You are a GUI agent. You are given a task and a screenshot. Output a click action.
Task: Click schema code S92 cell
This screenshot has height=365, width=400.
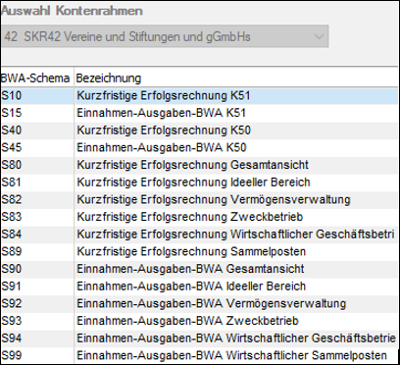[37, 304]
